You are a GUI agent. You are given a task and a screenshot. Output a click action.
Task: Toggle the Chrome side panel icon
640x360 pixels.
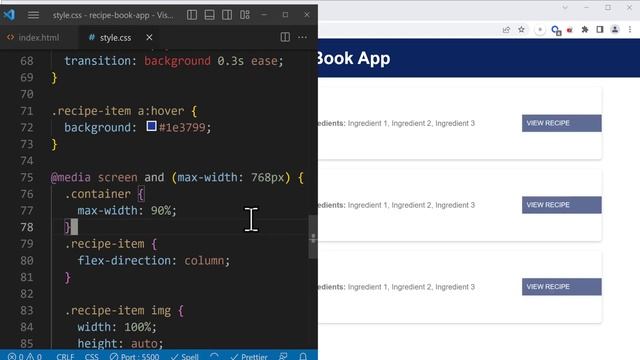pyautogui.click(x=600, y=29)
